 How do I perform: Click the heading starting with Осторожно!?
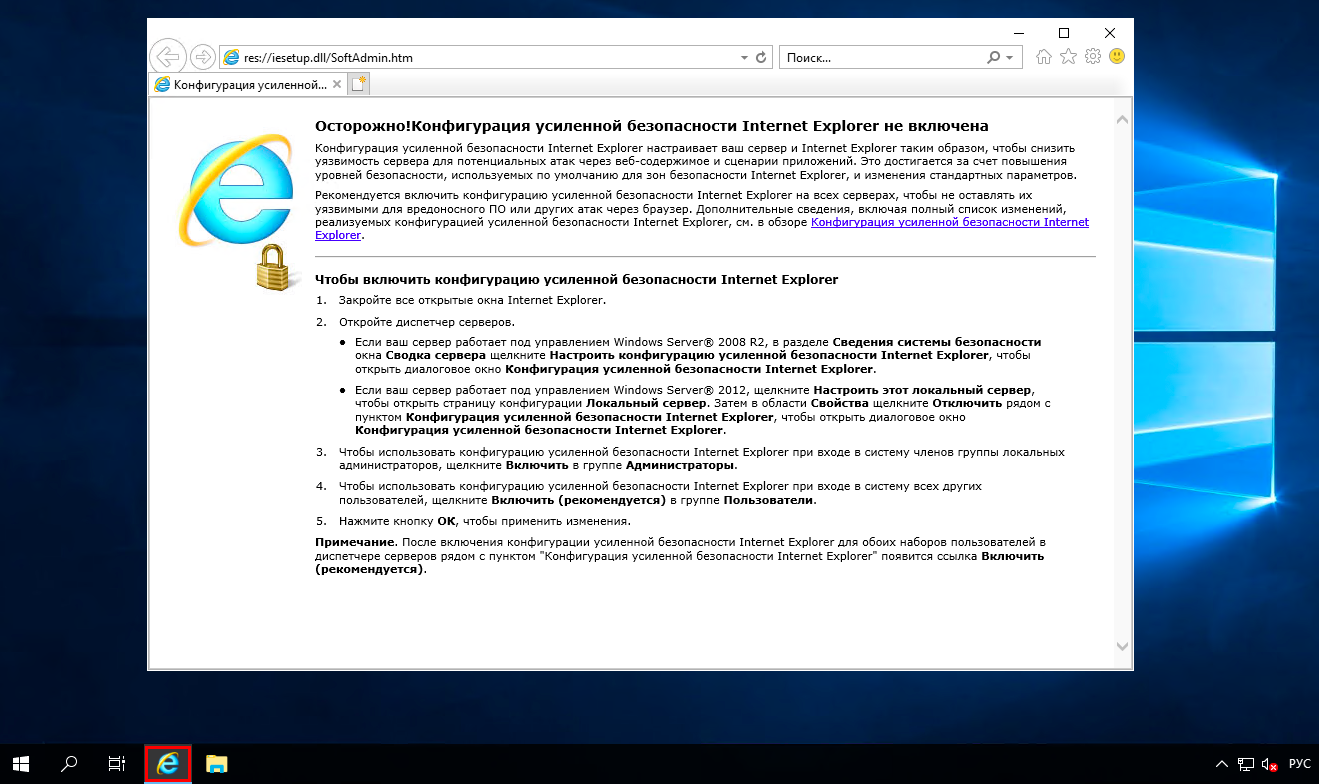pos(652,126)
